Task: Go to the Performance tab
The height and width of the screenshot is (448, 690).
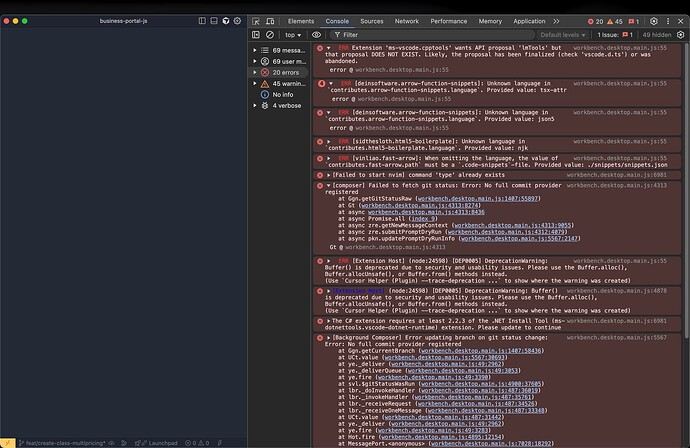Action: click(x=448, y=21)
